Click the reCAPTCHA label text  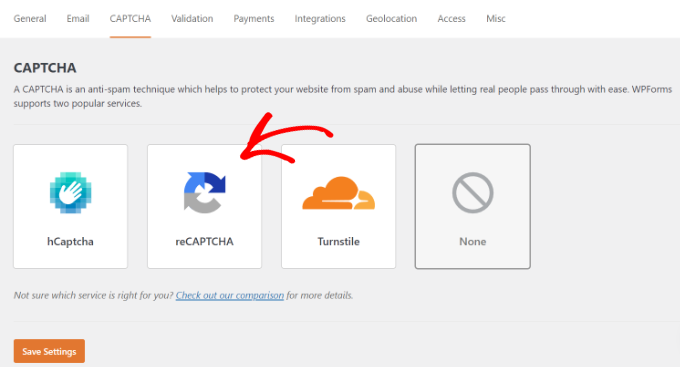(204, 241)
